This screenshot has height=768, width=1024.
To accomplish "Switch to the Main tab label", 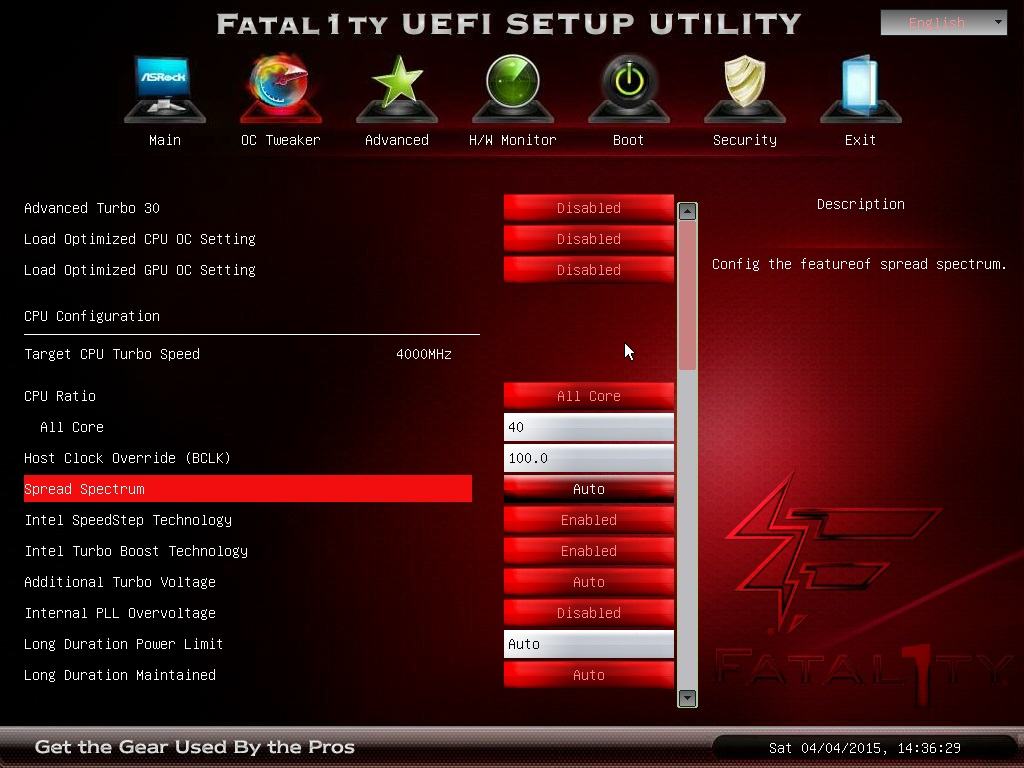I will tap(165, 140).
